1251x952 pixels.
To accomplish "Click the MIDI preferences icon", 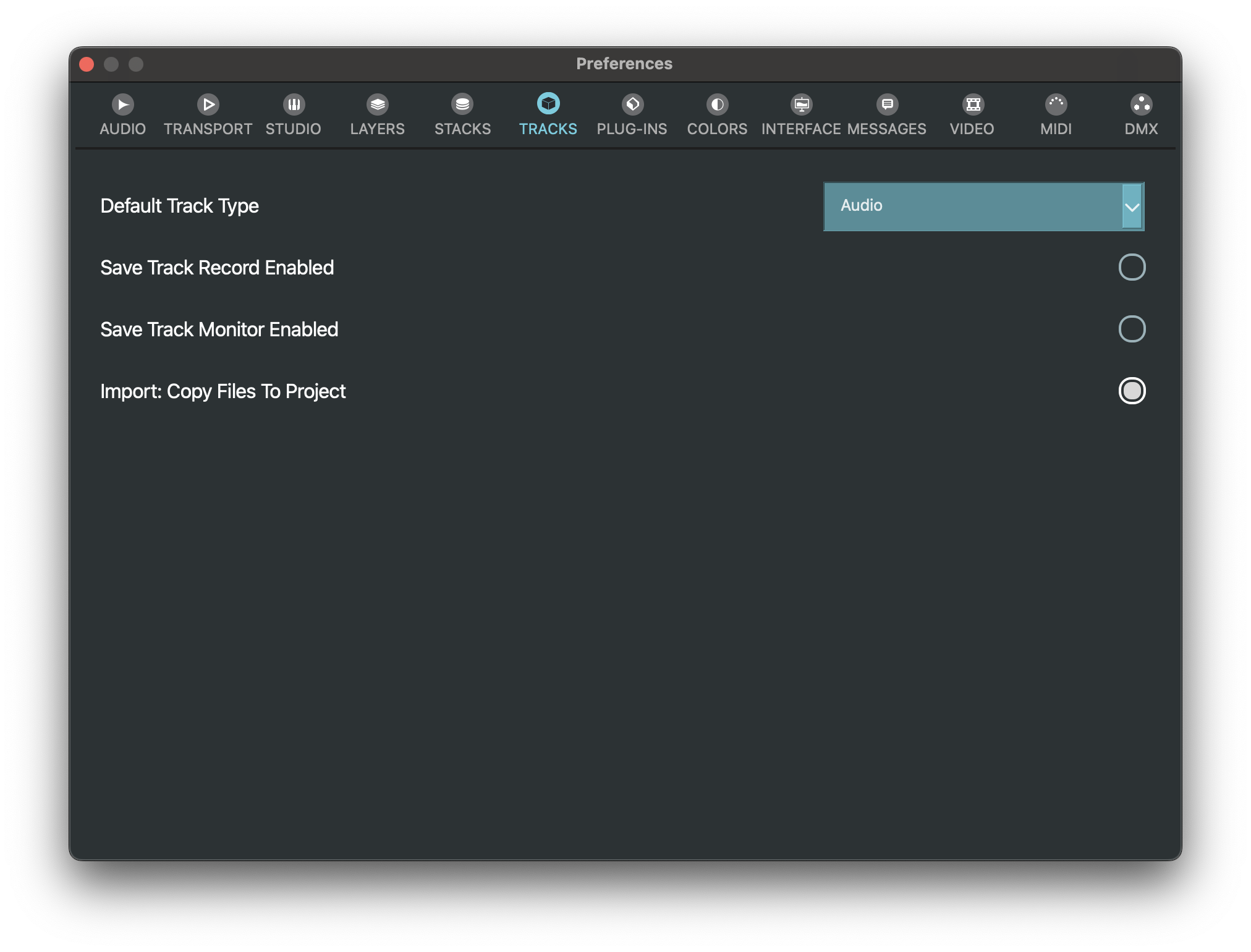I will [1056, 104].
